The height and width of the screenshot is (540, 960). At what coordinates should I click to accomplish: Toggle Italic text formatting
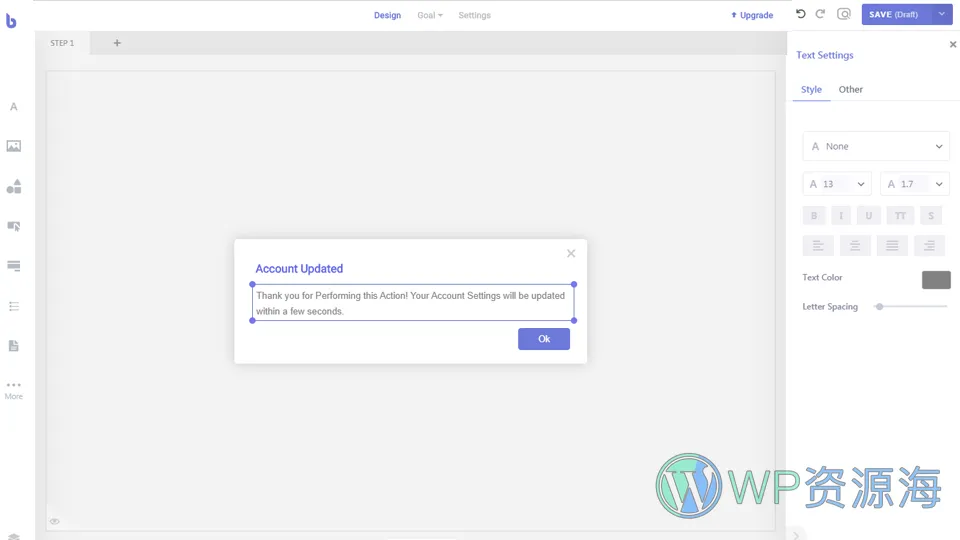[x=841, y=215]
